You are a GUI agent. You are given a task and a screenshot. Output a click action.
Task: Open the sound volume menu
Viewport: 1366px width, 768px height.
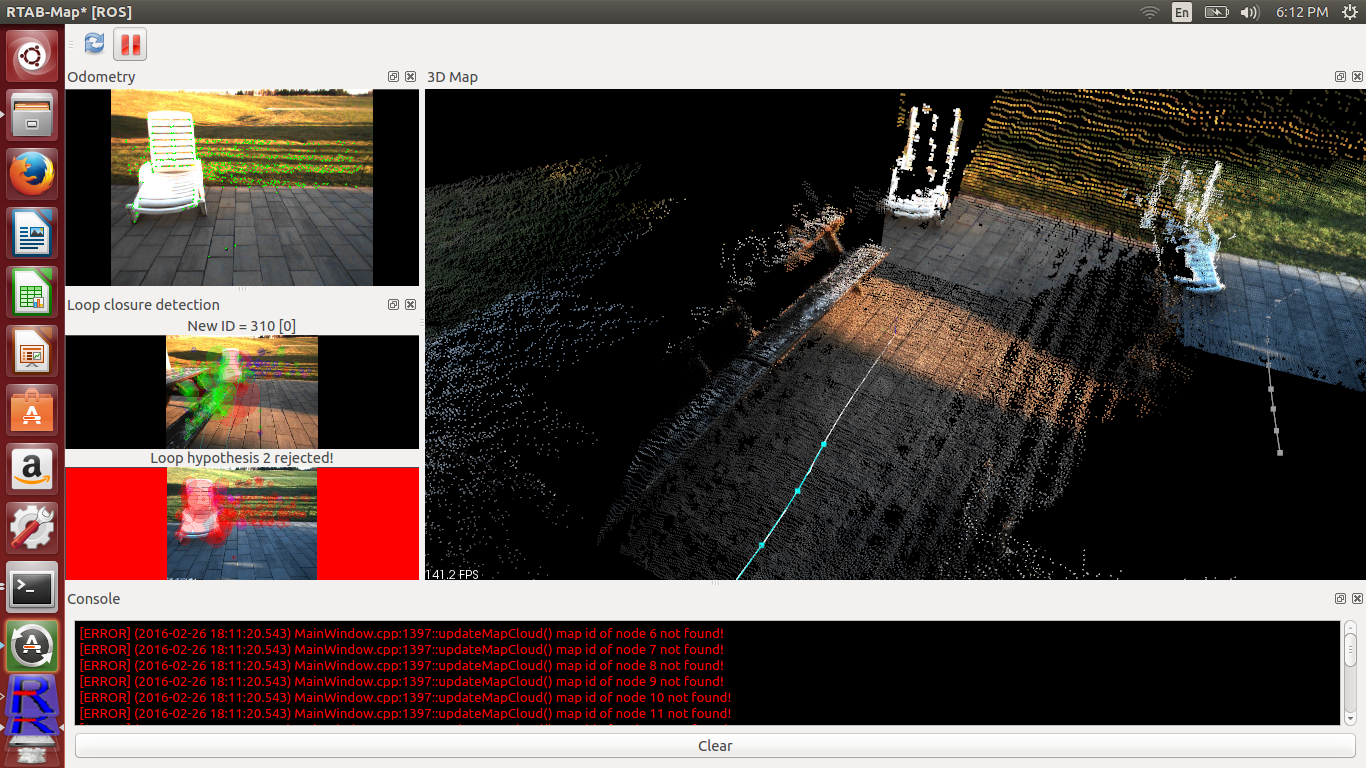click(x=1249, y=12)
